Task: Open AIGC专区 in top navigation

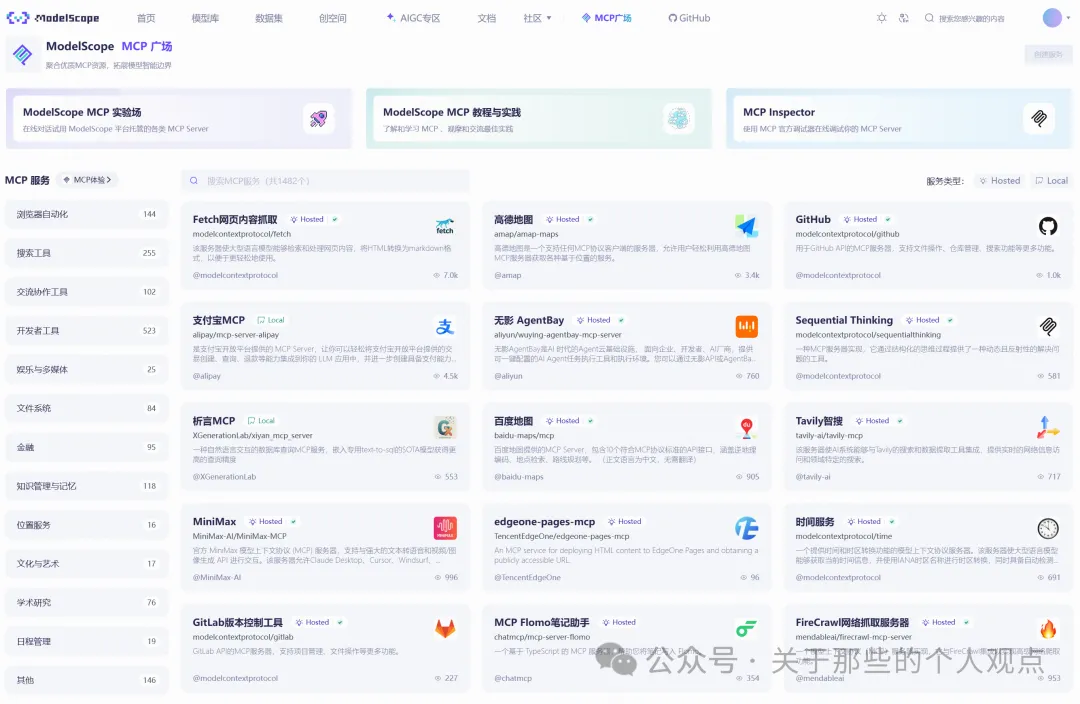Action: click(413, 18)
